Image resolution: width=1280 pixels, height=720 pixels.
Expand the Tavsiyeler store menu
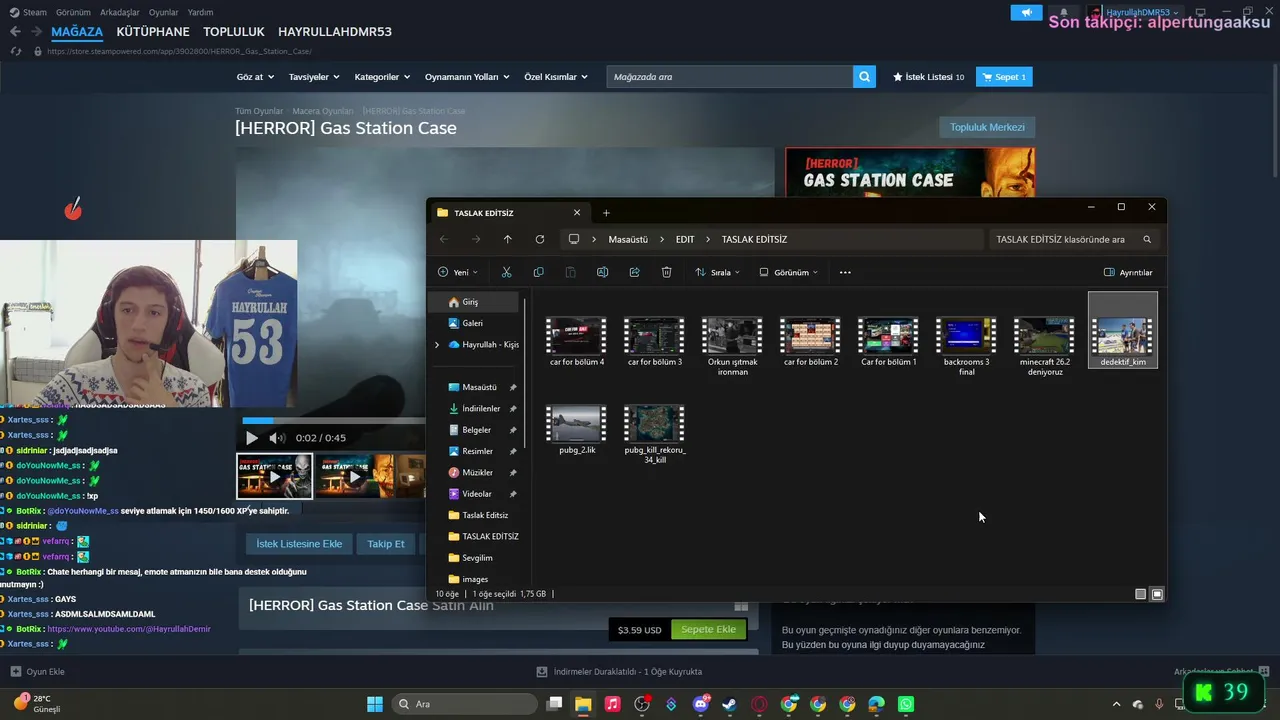click(x=314, y=77)
